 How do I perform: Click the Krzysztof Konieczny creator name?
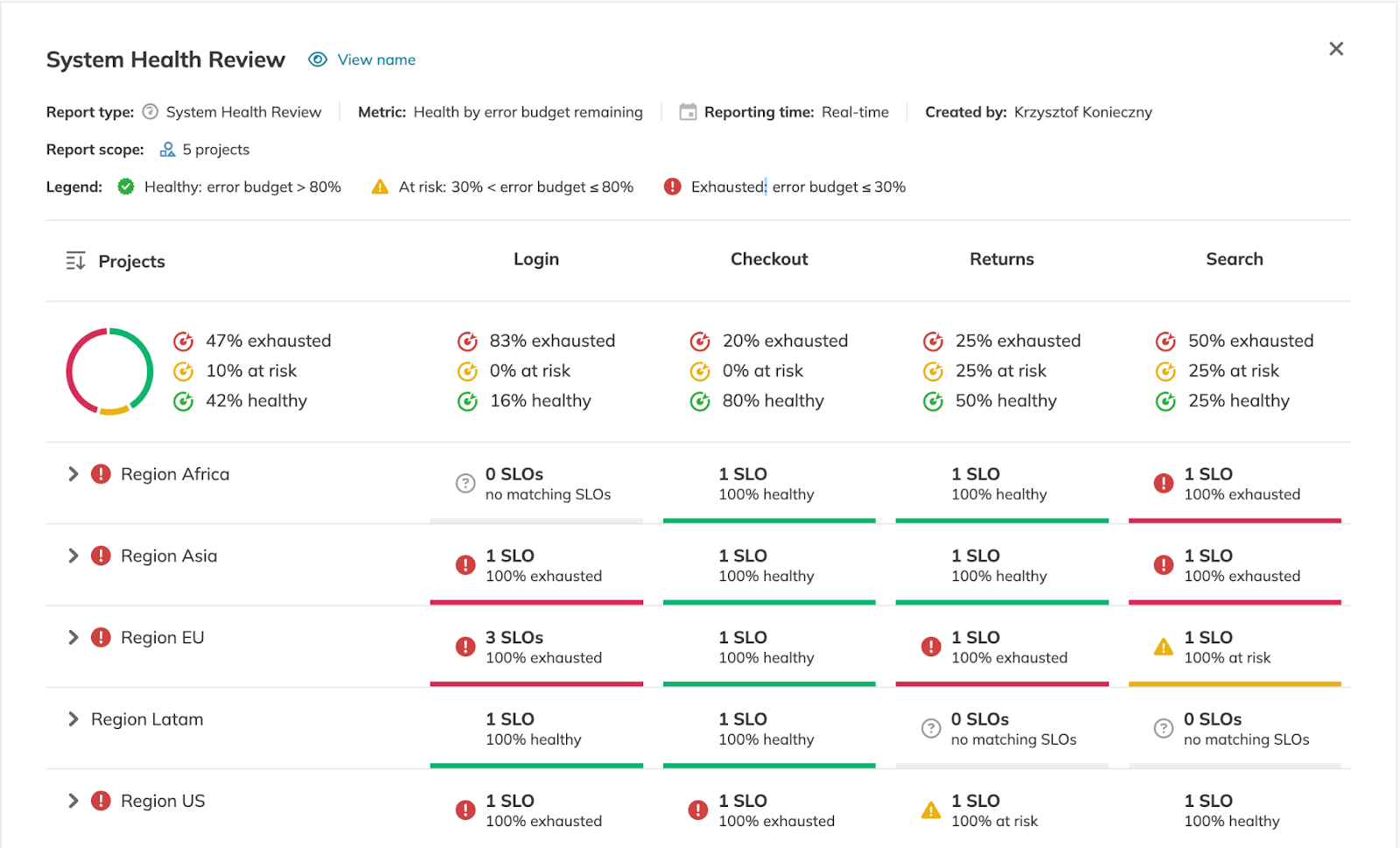(1082, 112)
